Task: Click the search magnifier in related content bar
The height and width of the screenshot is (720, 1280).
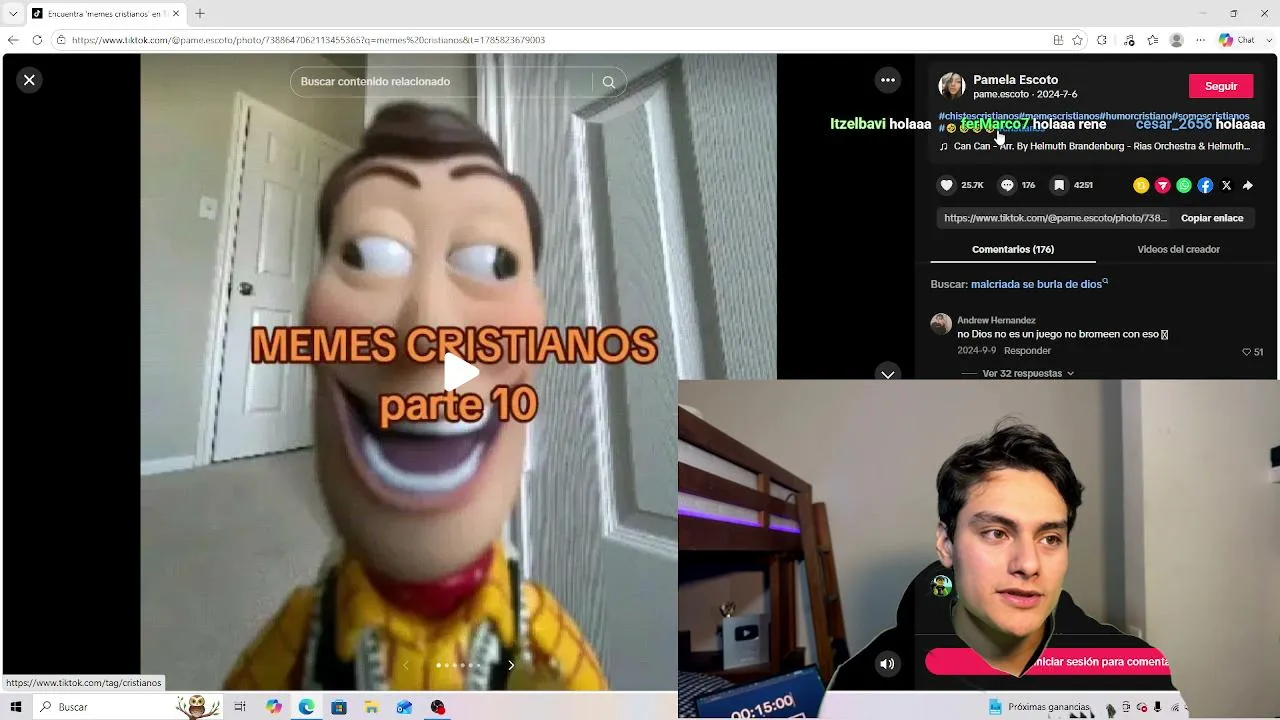Action: [x=608, y=82]
